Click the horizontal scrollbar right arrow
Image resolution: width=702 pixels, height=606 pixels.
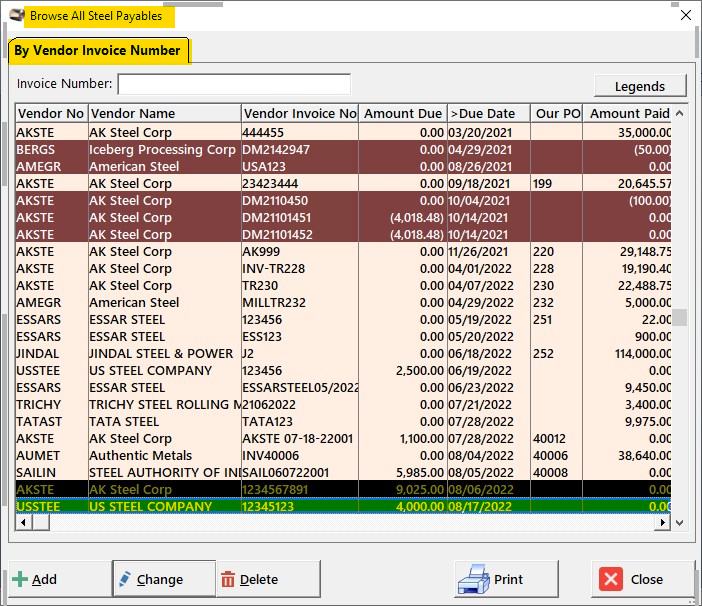click(x=662, y=522)
